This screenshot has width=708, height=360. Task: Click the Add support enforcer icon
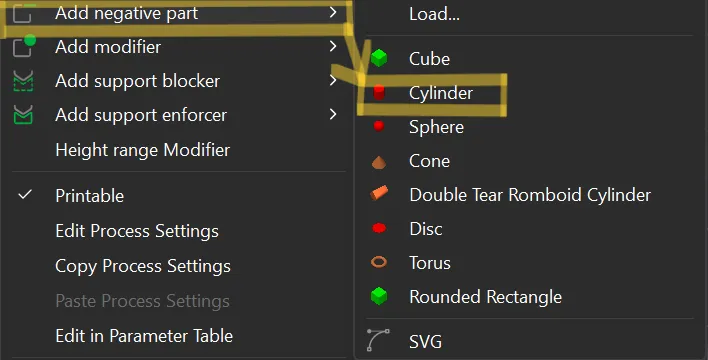pyautogui.click(x=23, y=115)
